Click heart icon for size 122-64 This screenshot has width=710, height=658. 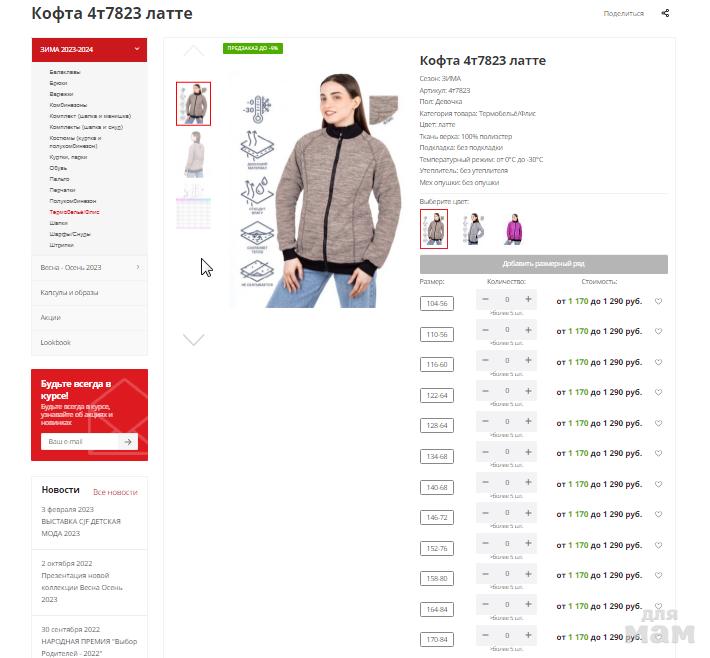pyautogui.click(x=658, y=392)
